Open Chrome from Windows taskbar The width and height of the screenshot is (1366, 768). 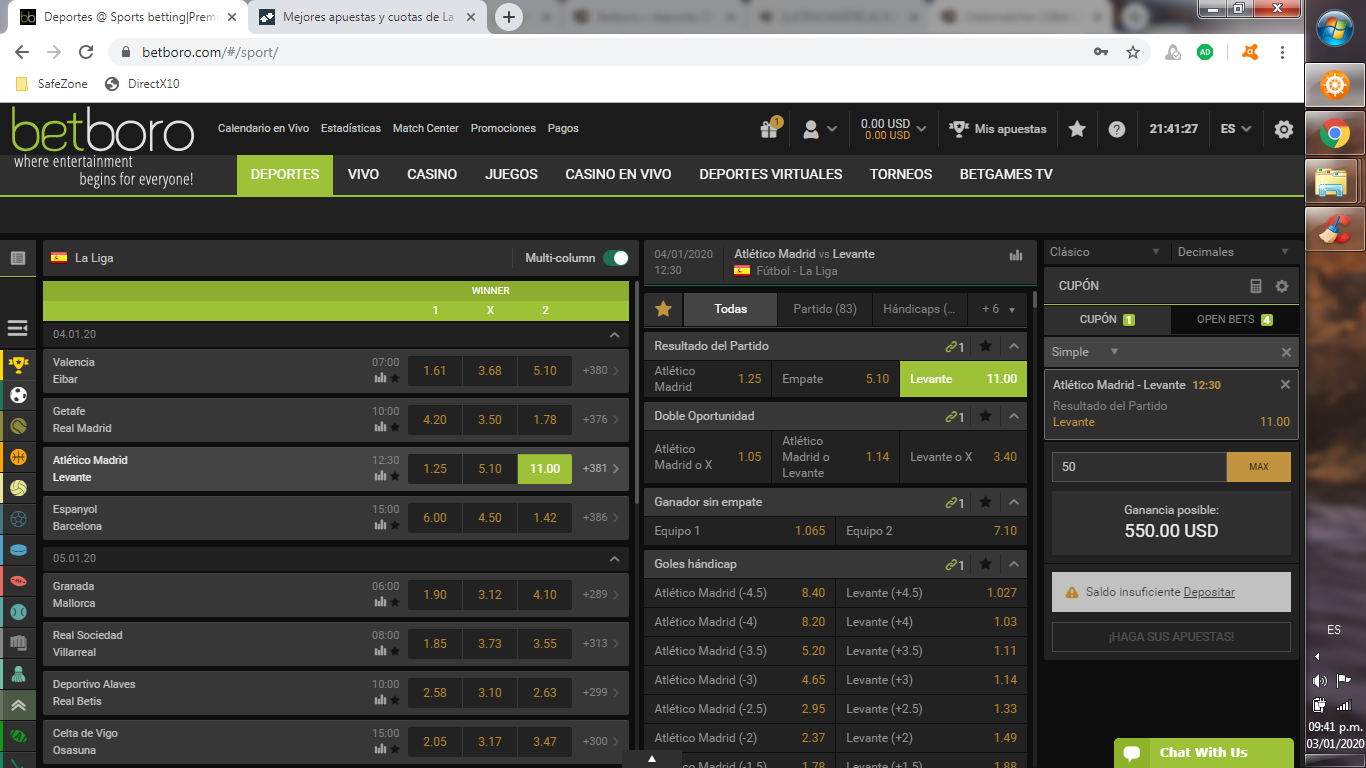(x=1334, y=133)
